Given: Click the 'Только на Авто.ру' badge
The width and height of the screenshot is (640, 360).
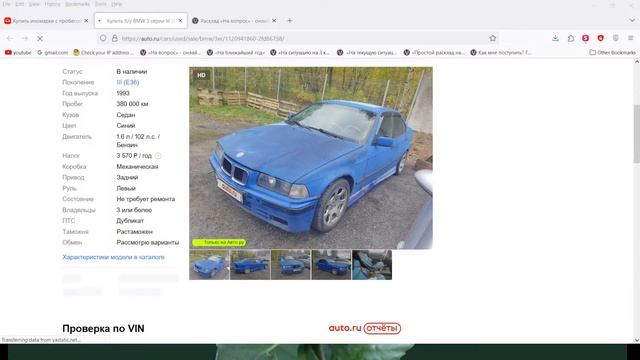Looking at the screenshot, I should tap(219, 242).
